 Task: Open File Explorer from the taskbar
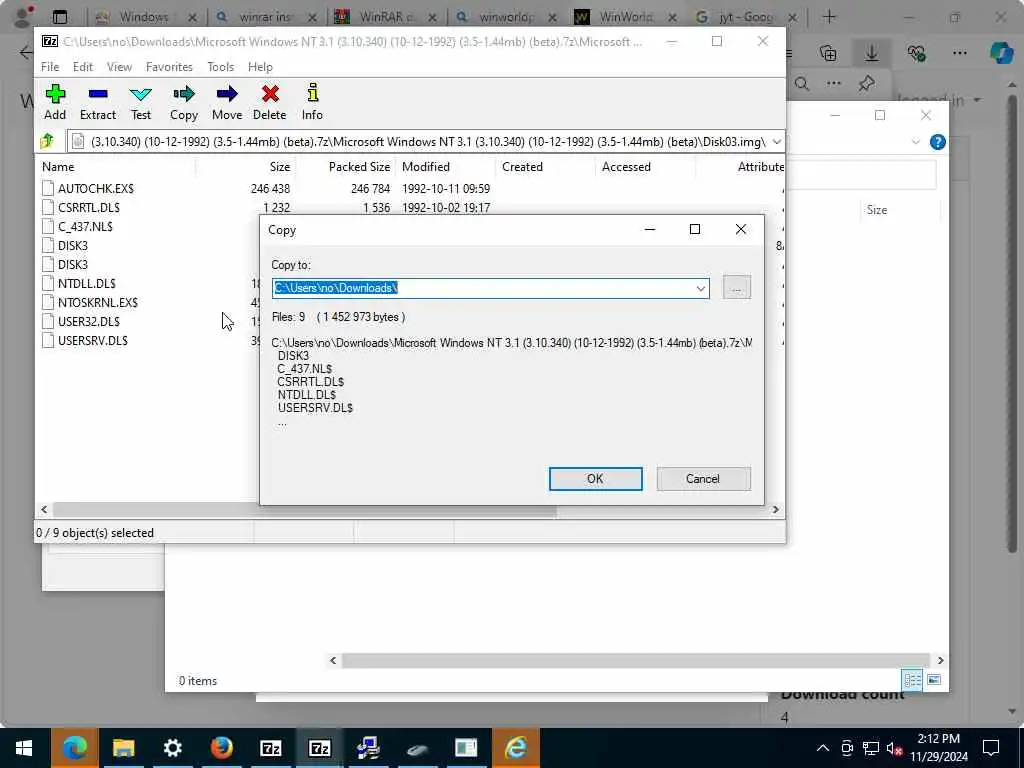tap(123, 748)
